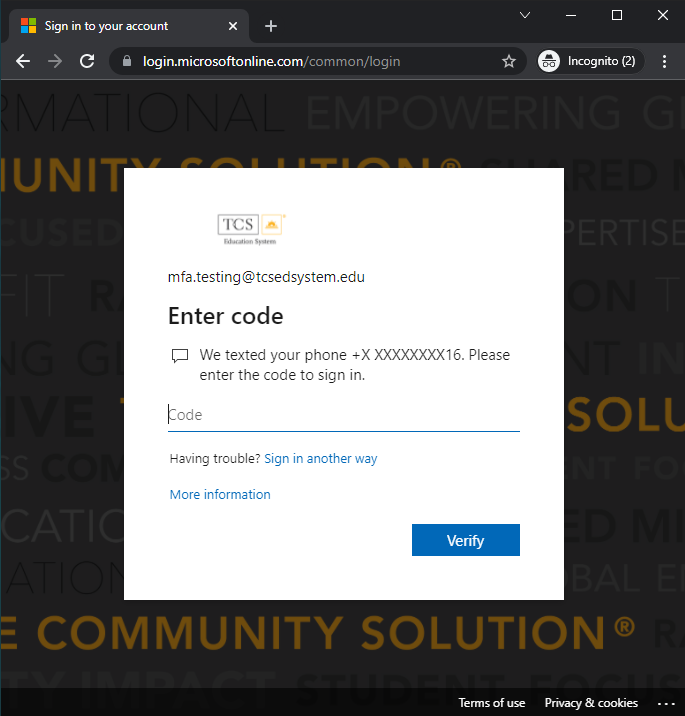Open 'Privacy & cookies' footer link
This screenshot has width=685, height=716.
pos(591,703)
